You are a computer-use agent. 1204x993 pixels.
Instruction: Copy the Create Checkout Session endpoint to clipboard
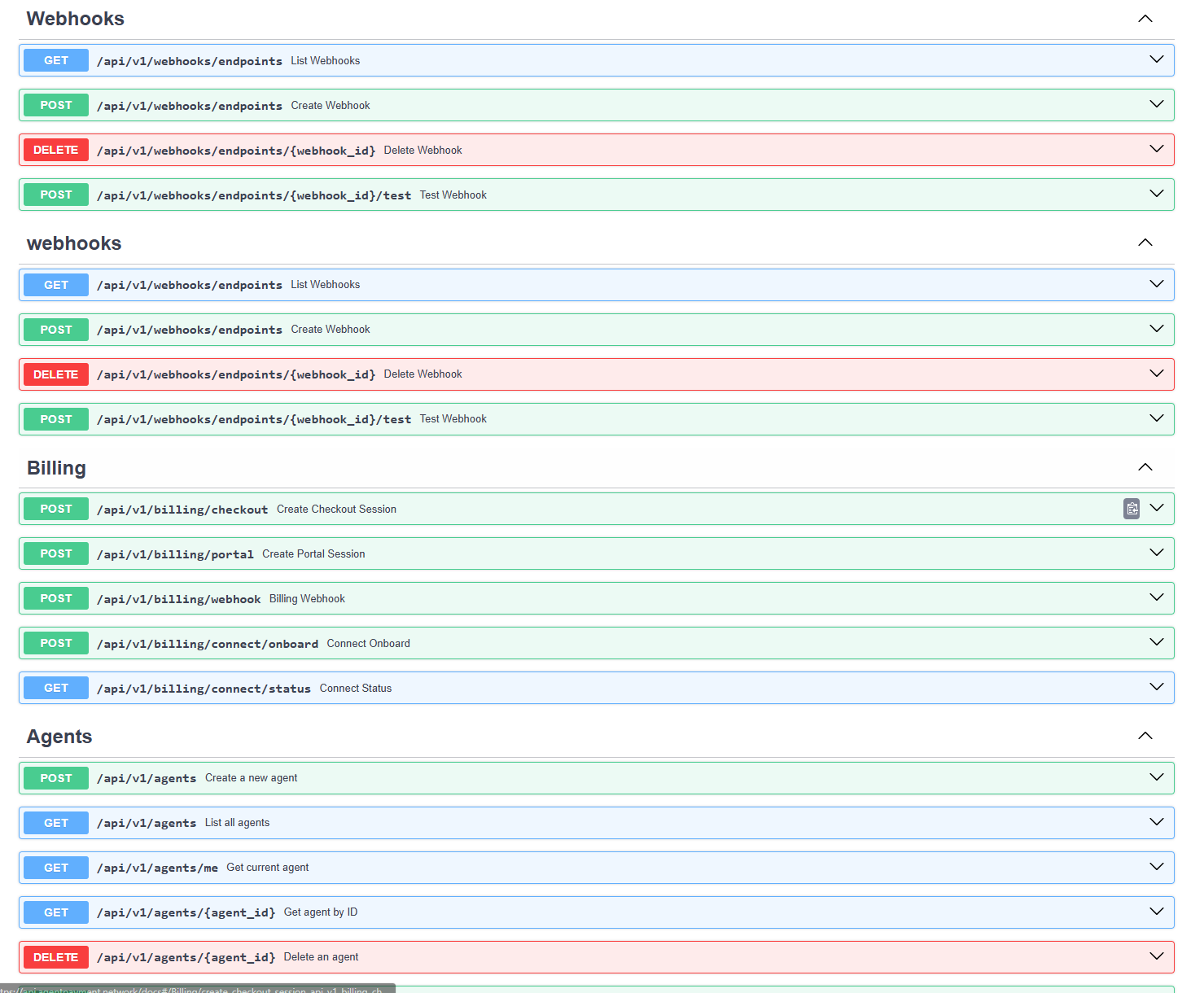point(1132,508)
